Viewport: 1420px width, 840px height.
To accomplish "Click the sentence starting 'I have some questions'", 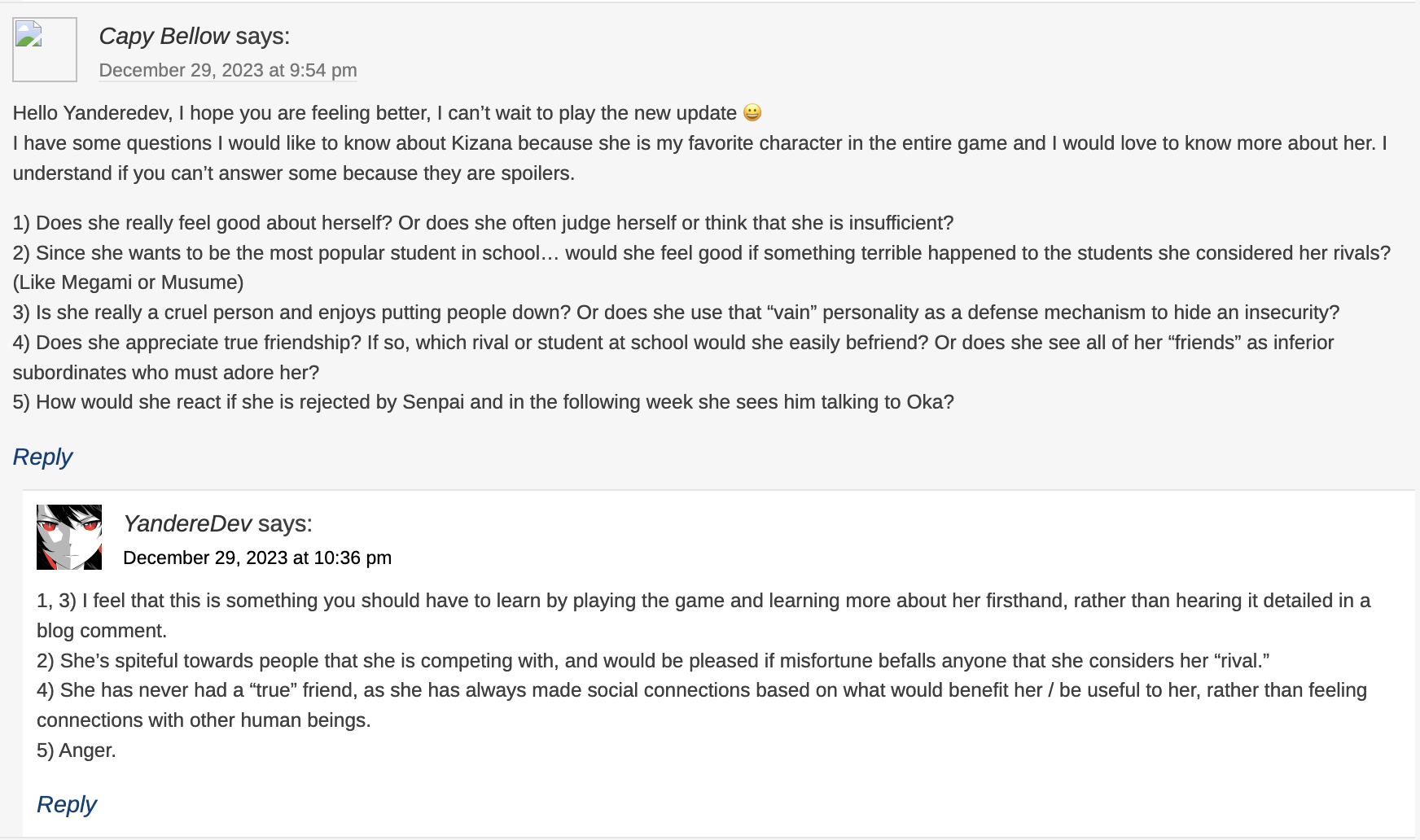I will [700, 144].
